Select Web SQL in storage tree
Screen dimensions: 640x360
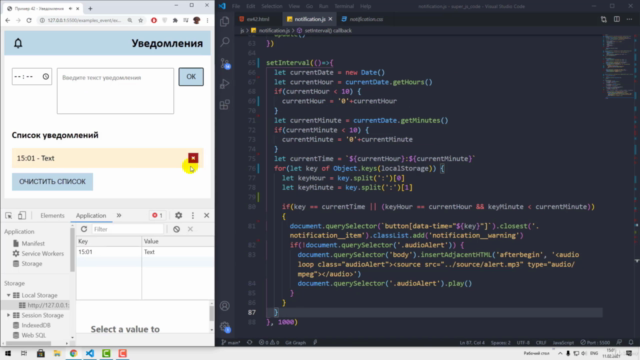pyautogui.click(x=33, y=335)
